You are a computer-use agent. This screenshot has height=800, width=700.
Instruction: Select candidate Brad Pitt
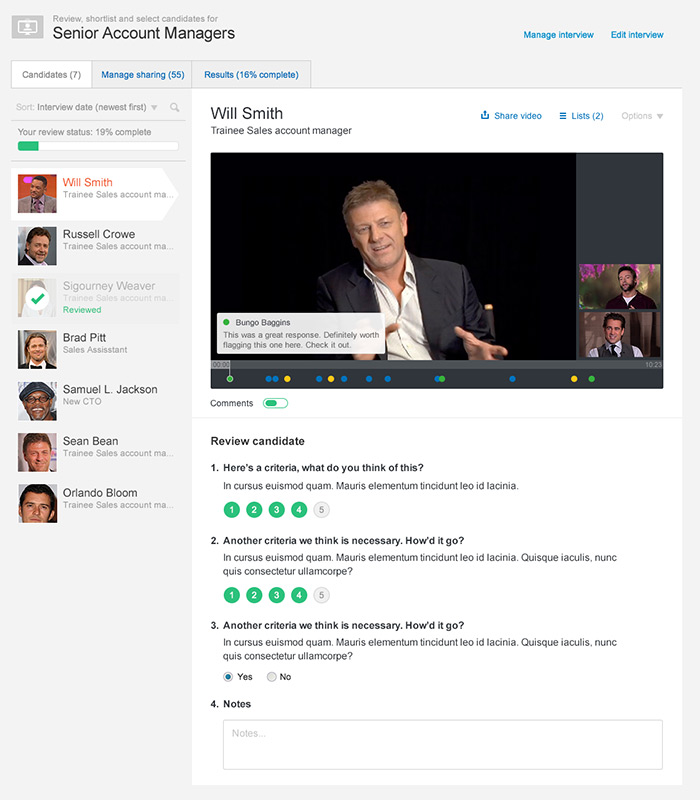pyautogui.click(x=96, y=349)
